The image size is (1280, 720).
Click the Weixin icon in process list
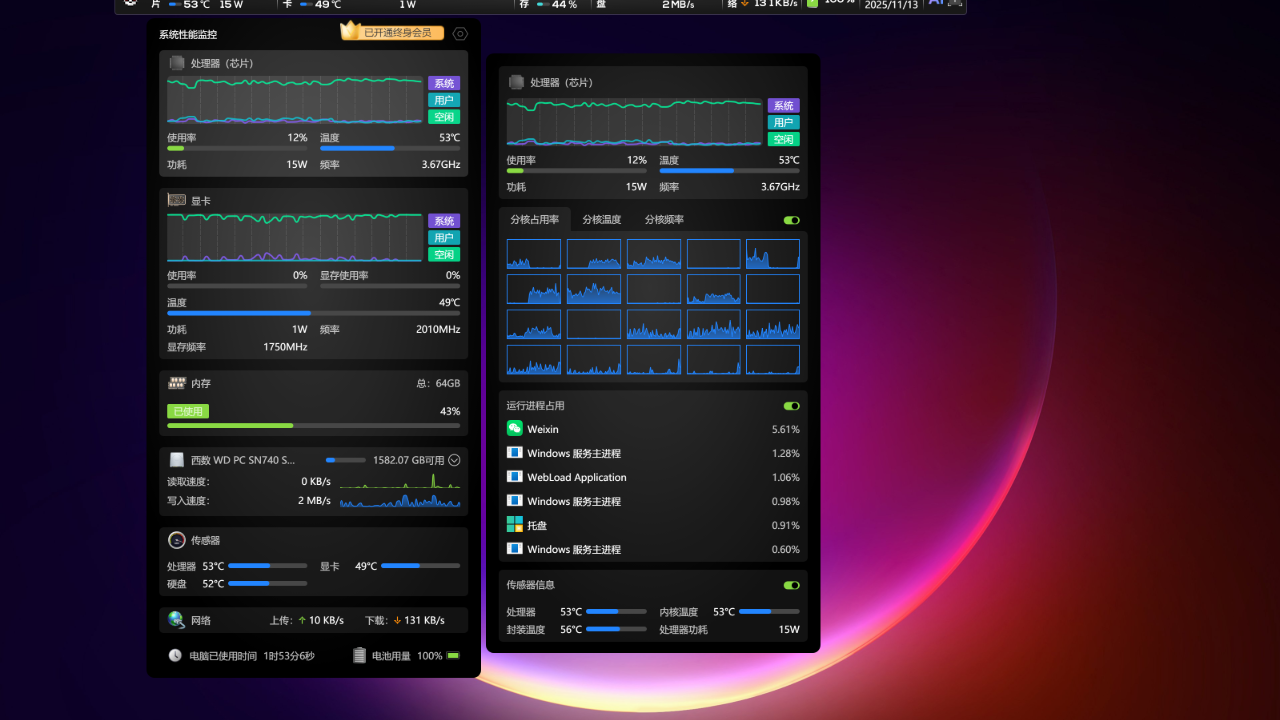[515, 429]
